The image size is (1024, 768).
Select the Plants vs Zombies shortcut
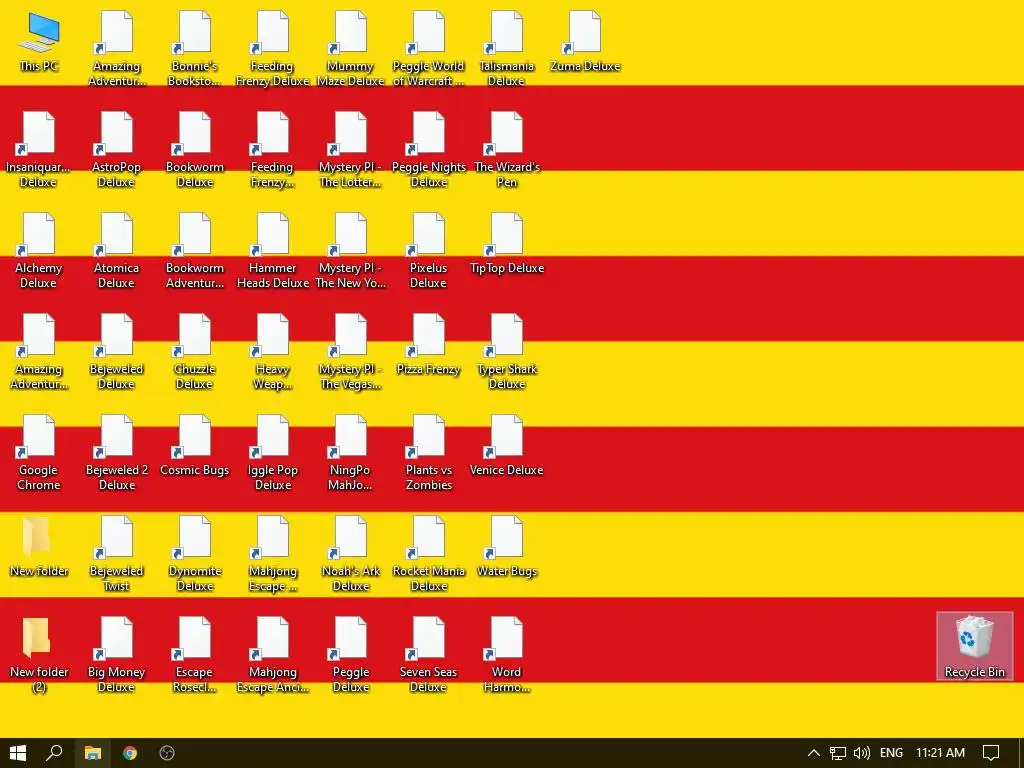click(428, 453)
